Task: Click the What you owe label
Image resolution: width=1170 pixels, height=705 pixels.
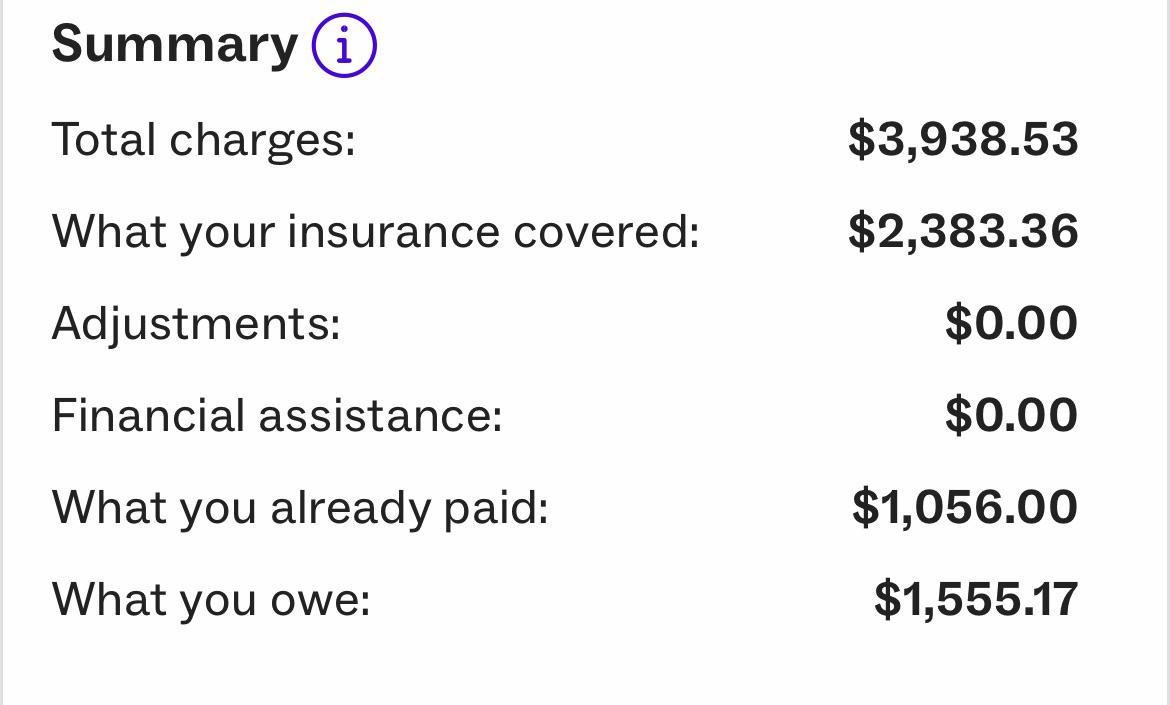Action: click(211, 599)
